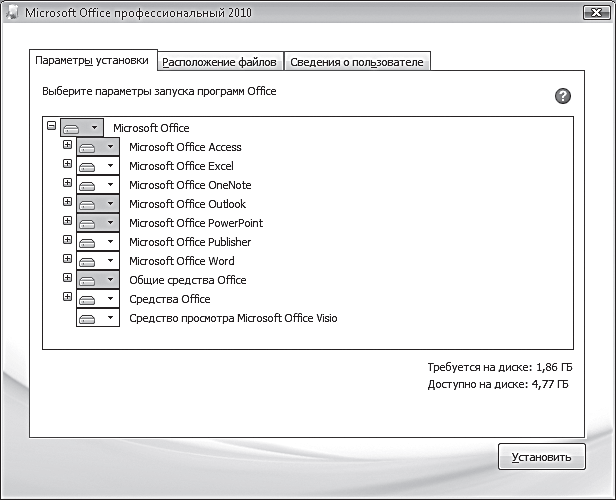Close the Office setup window
Viewport: 616px width, 500px height.
pyautogui.click(x=596, y=13)
